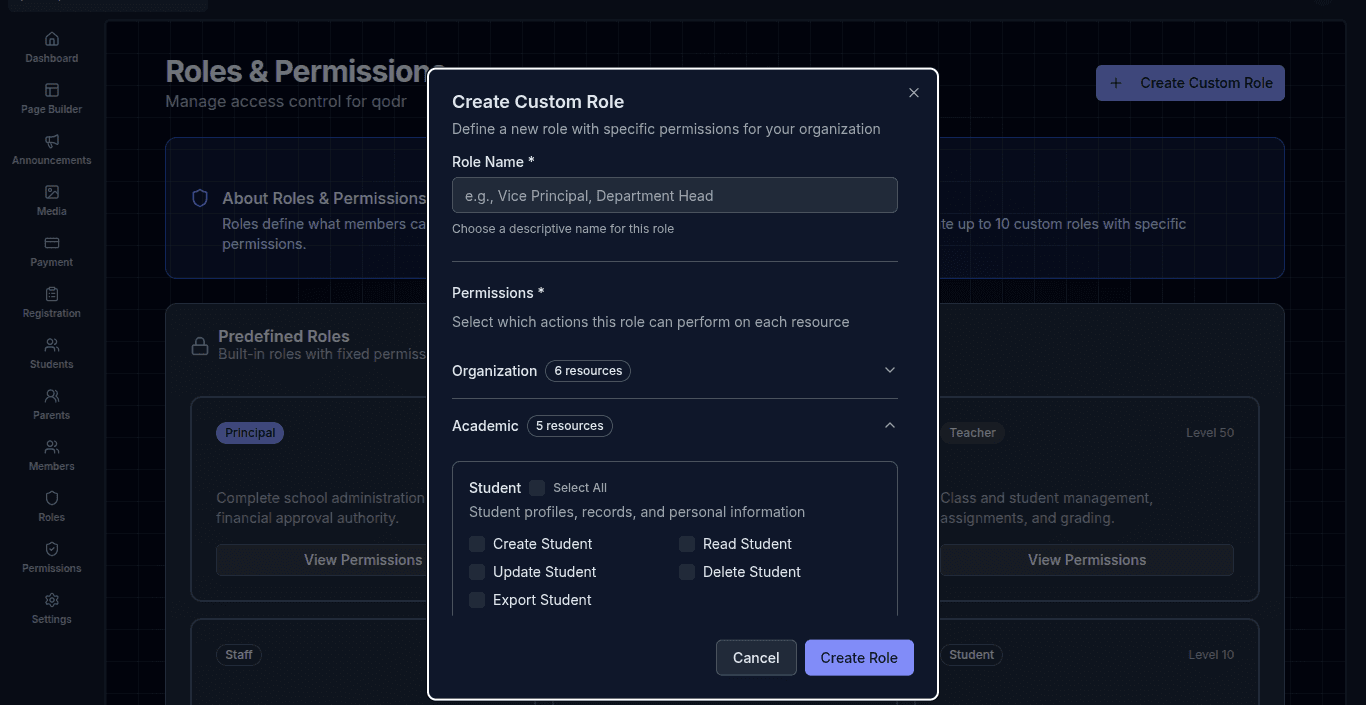This screenshot has width=1366, height=705.
Task: Click the Role Name input field
Action: coord(674,196)
